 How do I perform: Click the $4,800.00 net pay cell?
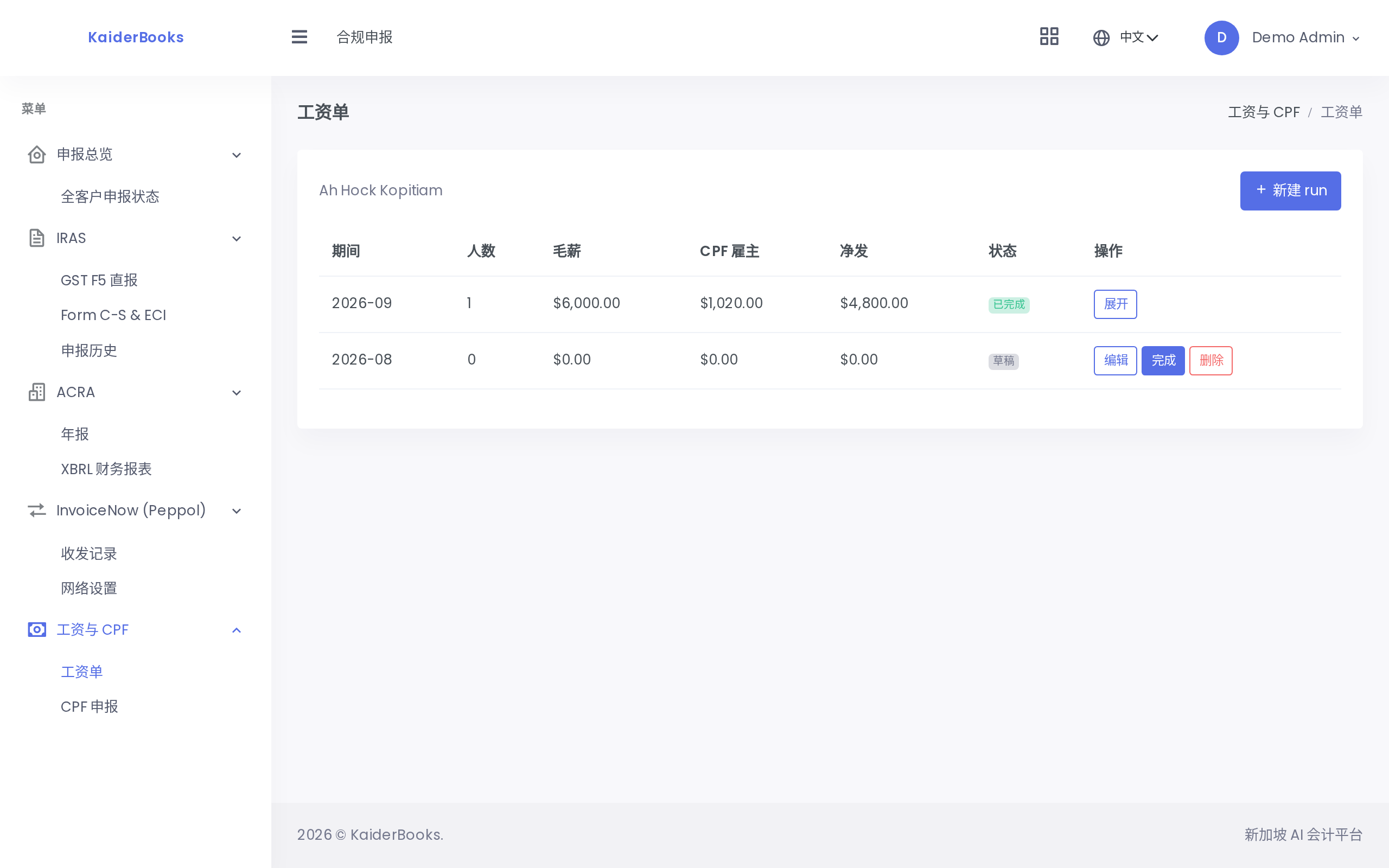(874, 303)
